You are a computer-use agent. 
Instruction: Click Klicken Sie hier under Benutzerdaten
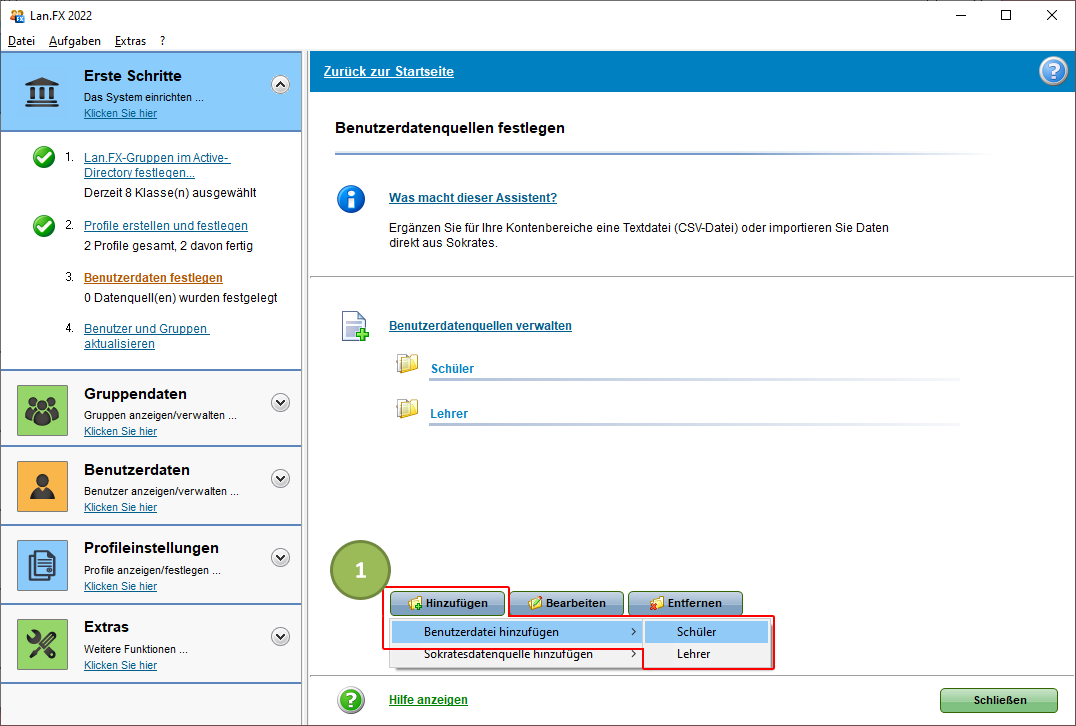click(x=120, y=507)
